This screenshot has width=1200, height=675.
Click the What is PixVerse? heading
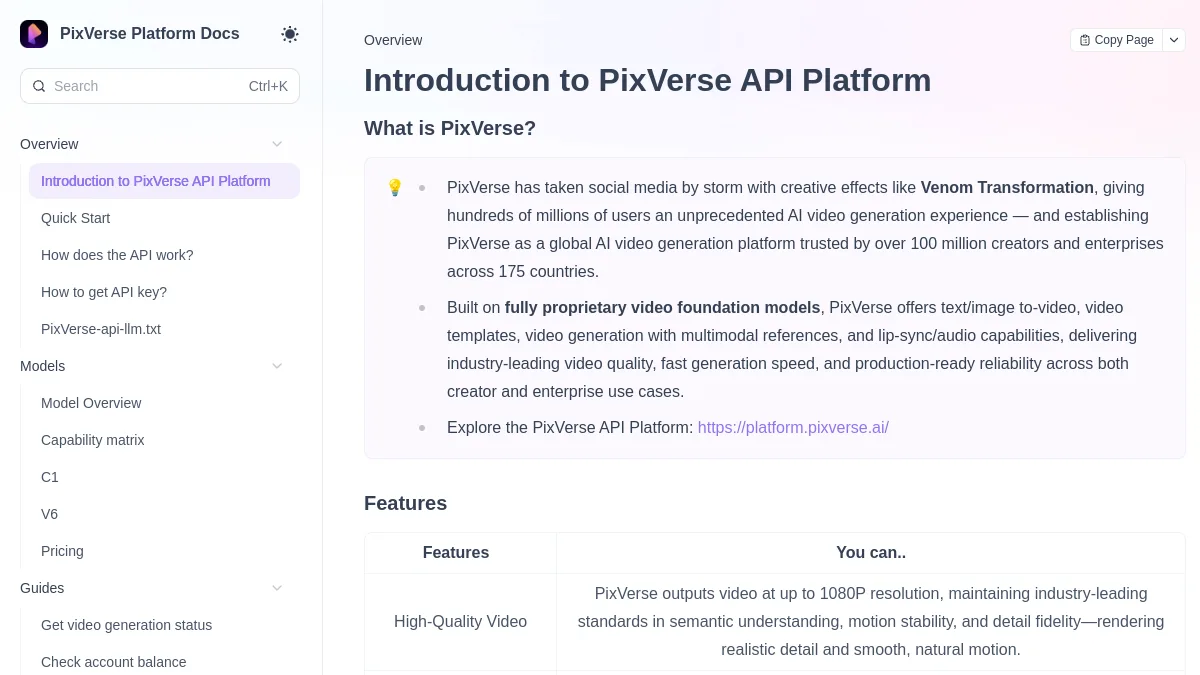coord(450,128)
